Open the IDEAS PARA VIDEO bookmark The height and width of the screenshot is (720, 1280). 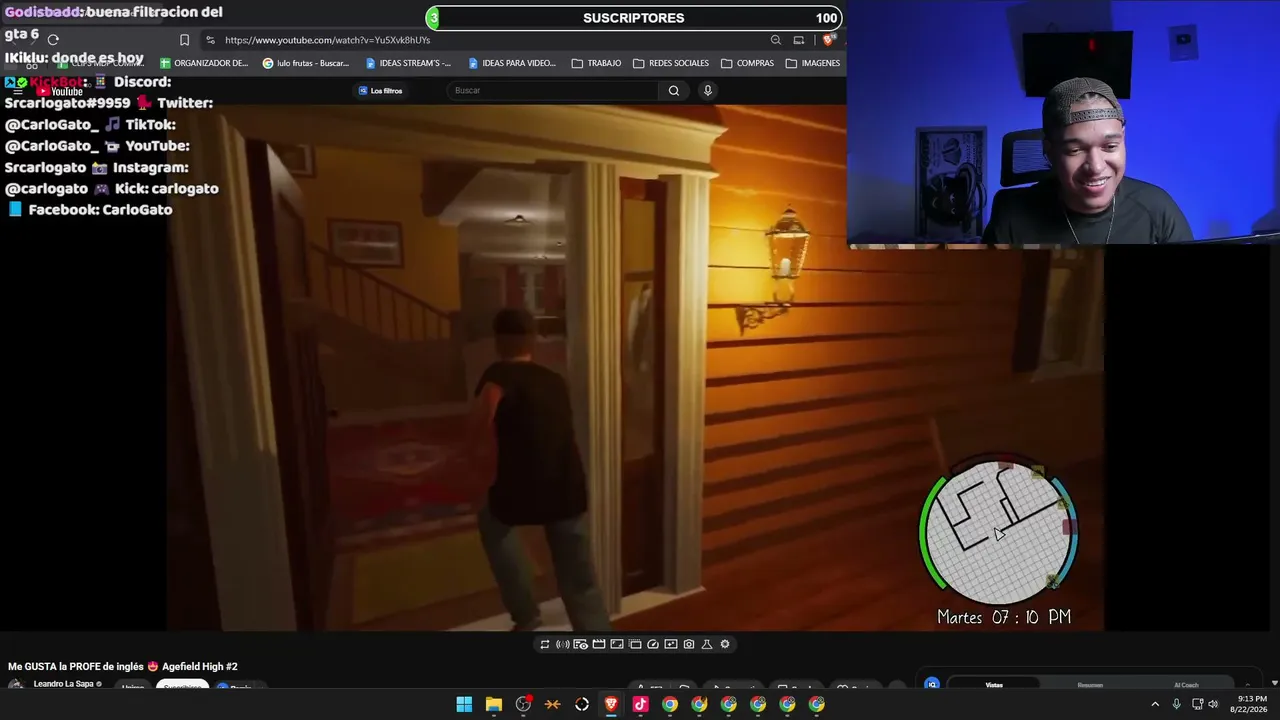click(511, 63)
